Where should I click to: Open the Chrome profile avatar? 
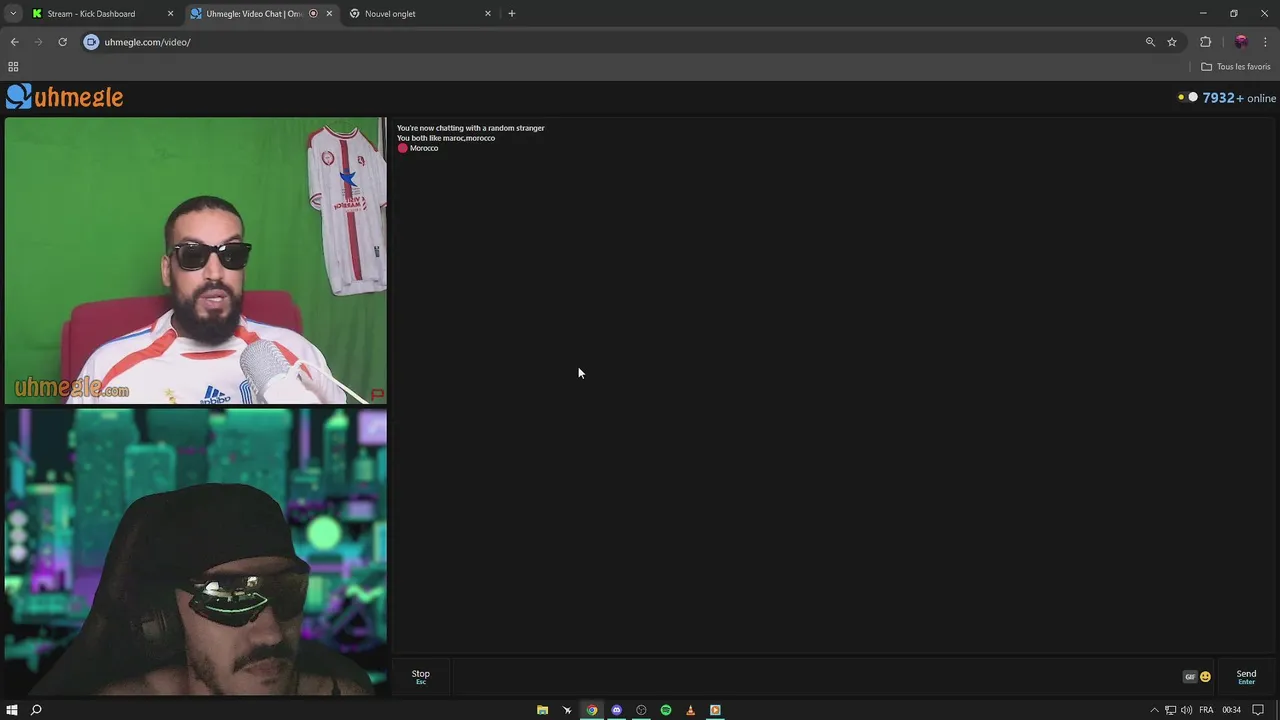click(1241, 42)
